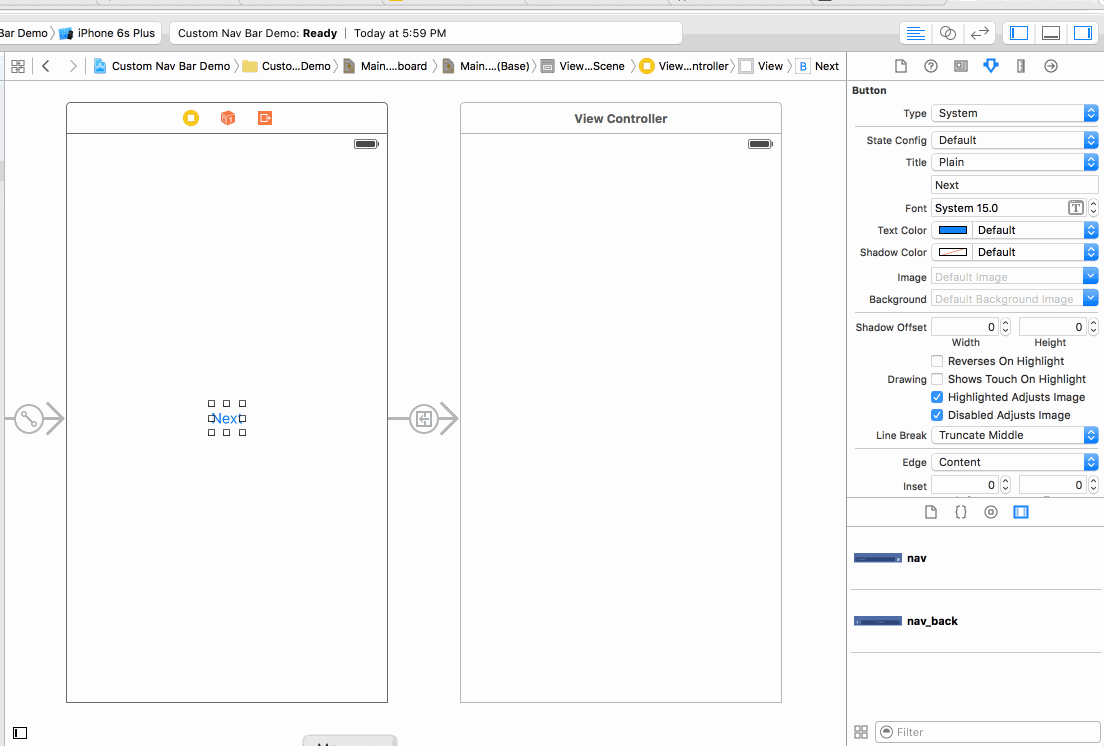This screenshot has height=746, width=1104.
Task: Select the second View Controller title bar
Action: pyautogui.click(x=621, y=118)
